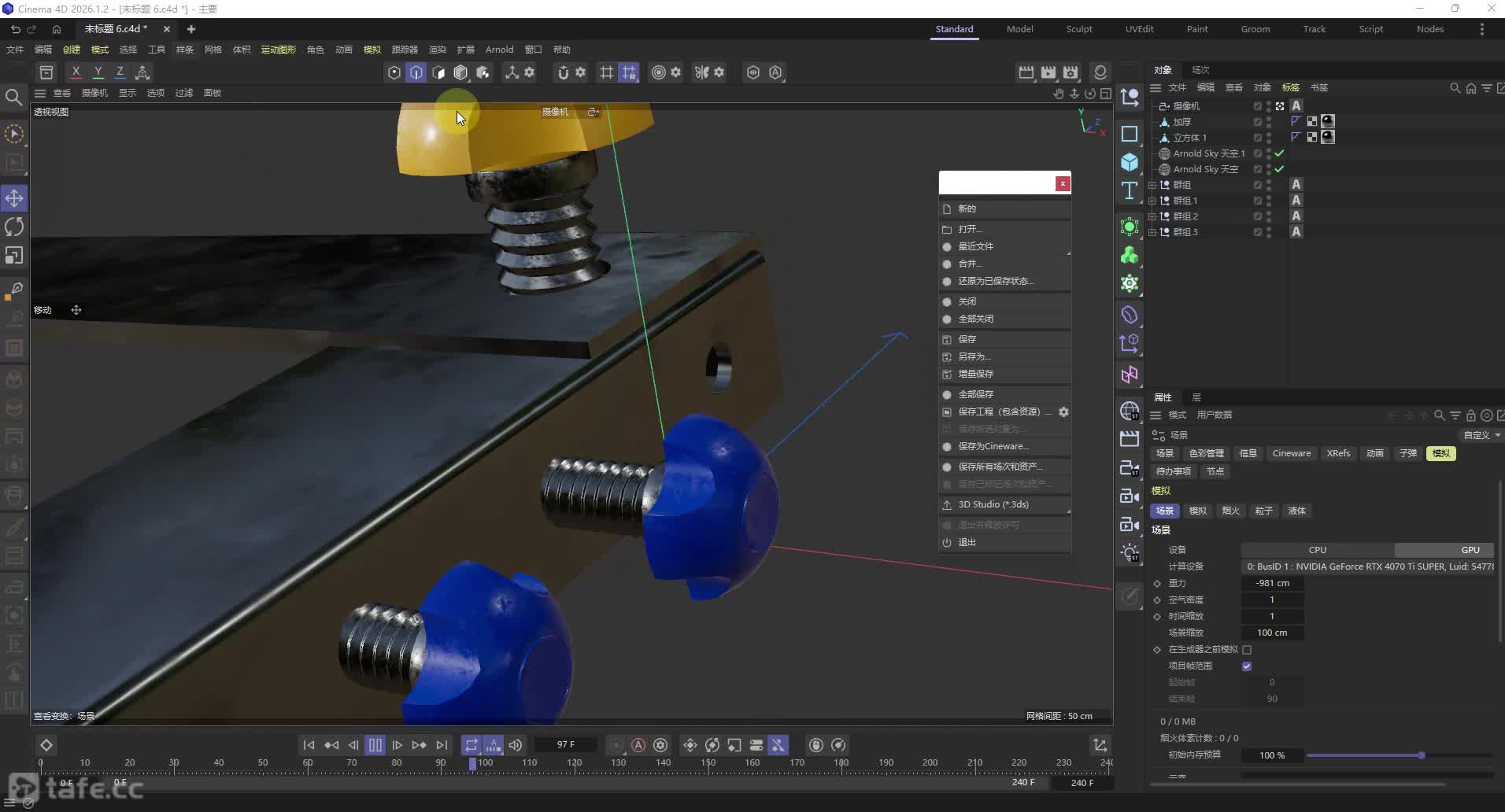Select Arnold Sky 天空.1 object
The width and height of the screenshot is (1505, 812).
pos(1209,153)
